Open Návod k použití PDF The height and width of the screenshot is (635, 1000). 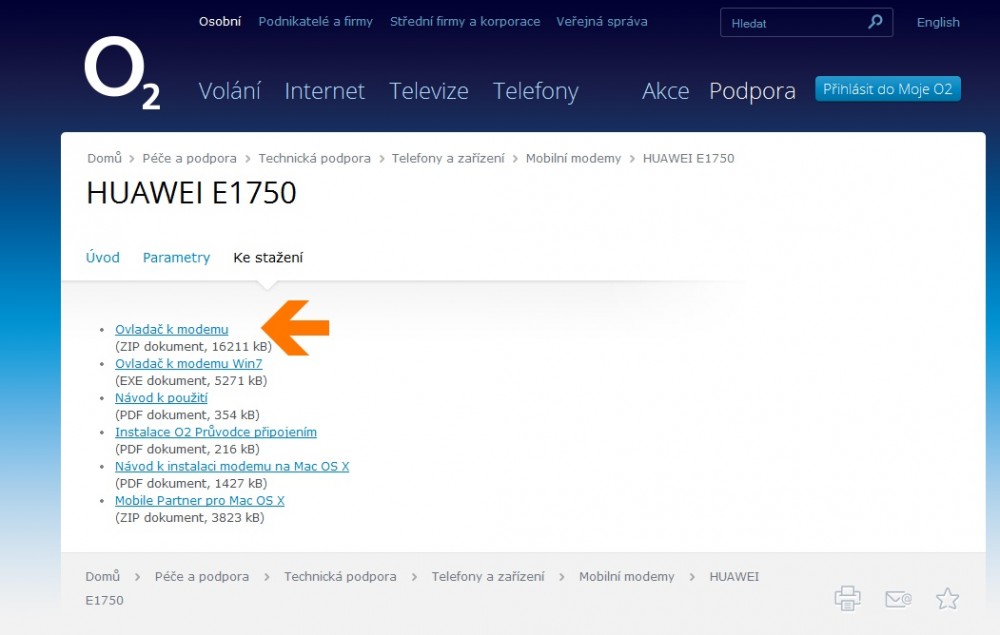[x=161, y=397]
